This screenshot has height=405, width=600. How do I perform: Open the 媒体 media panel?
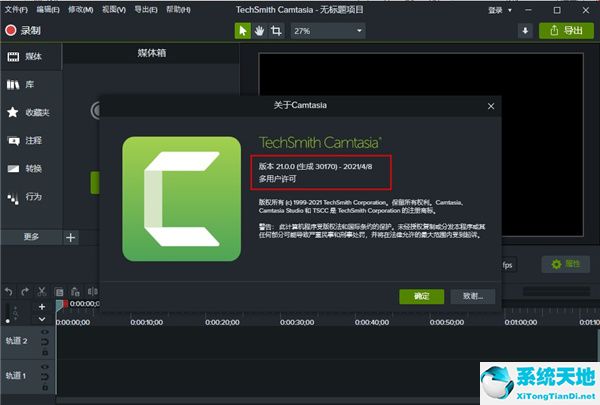click(31, 57)
